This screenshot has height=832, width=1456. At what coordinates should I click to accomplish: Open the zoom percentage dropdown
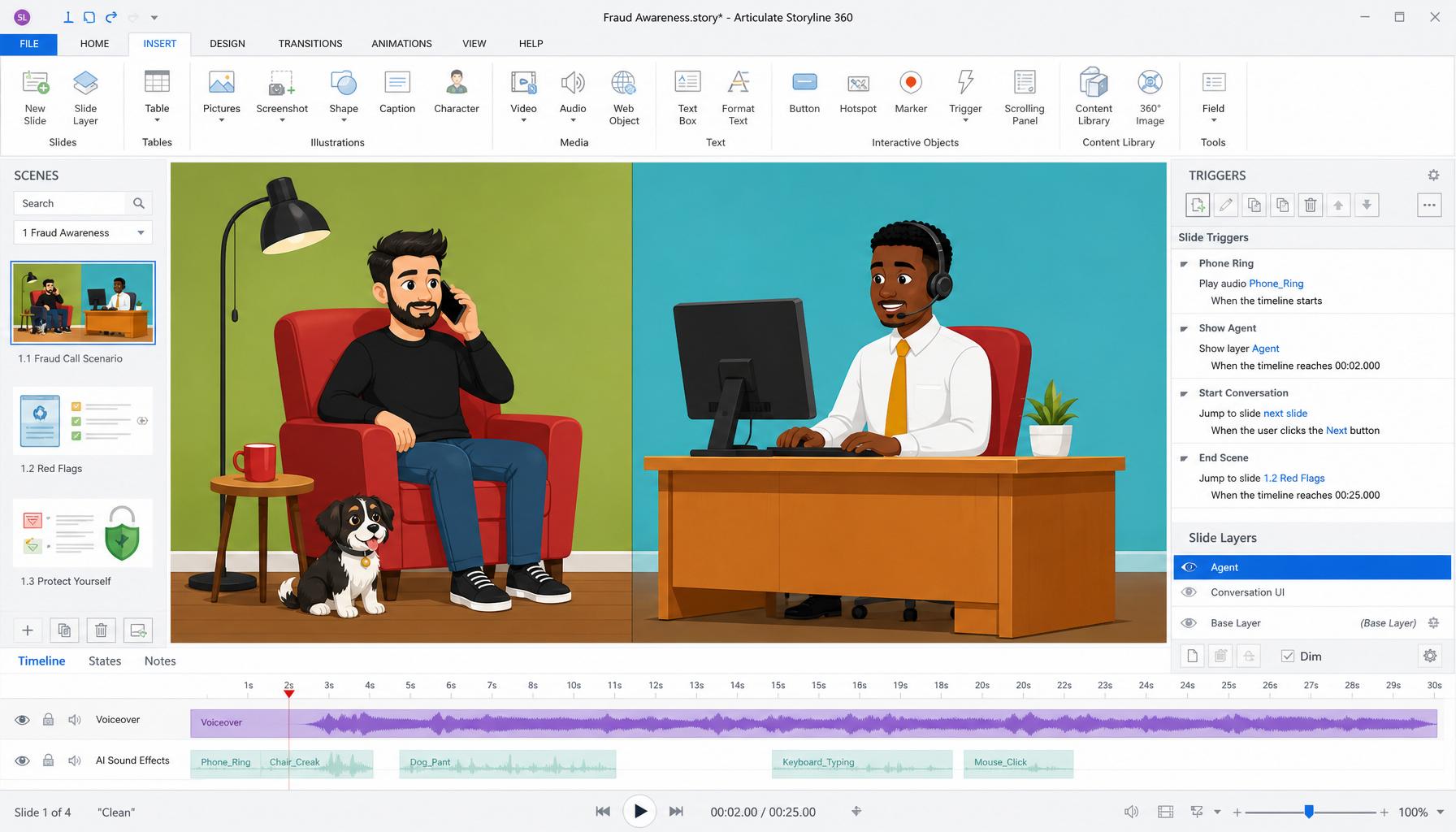click(x=1441, y=812)
